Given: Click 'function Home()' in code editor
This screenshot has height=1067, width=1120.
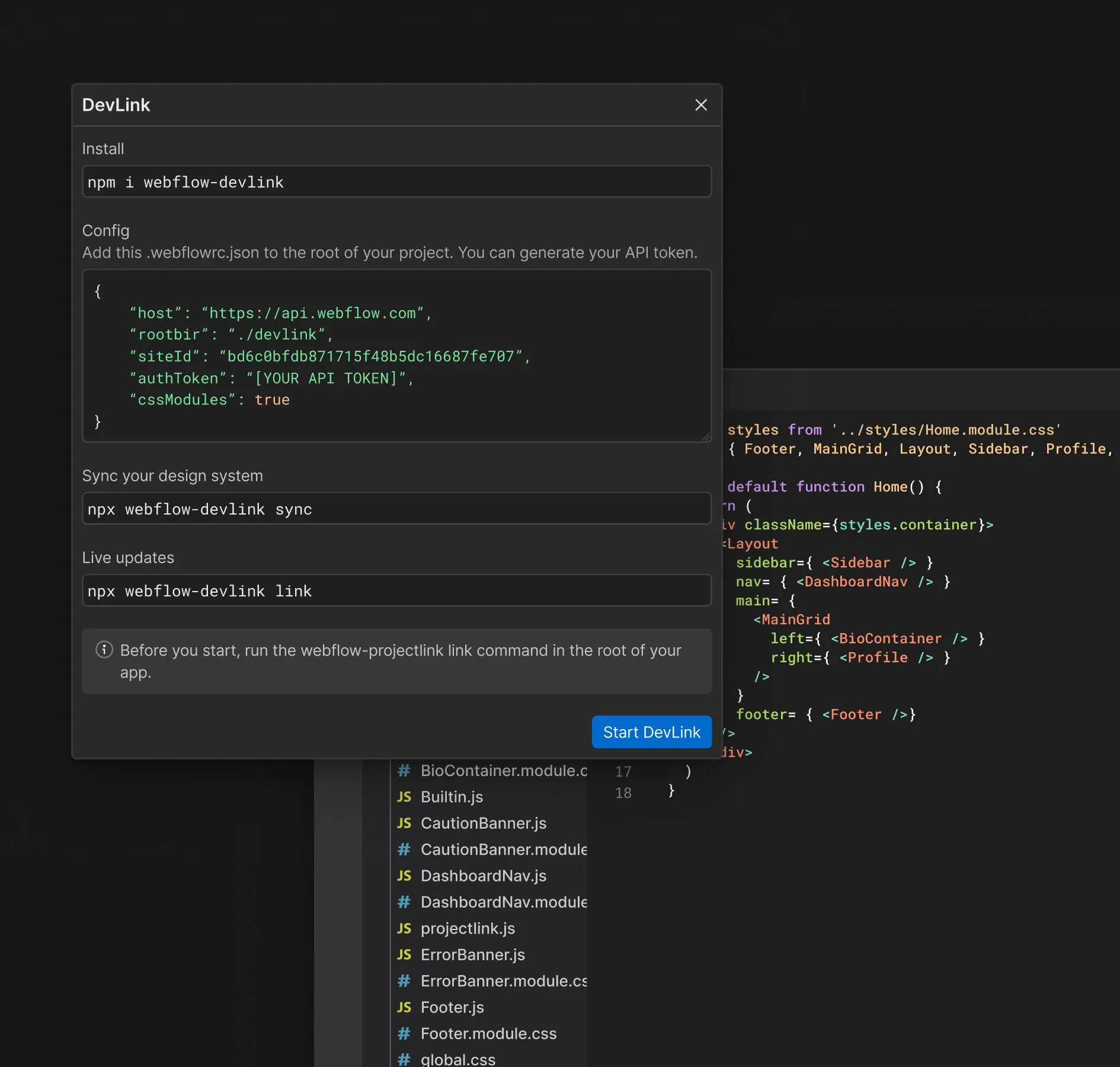Looking at the screenshot, I should click(860, 487).
